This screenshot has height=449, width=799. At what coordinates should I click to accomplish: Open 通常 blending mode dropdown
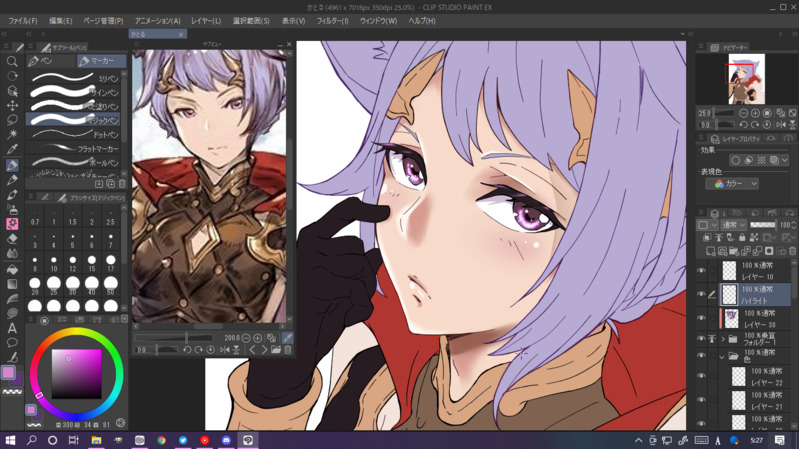(x=734, y=225)
